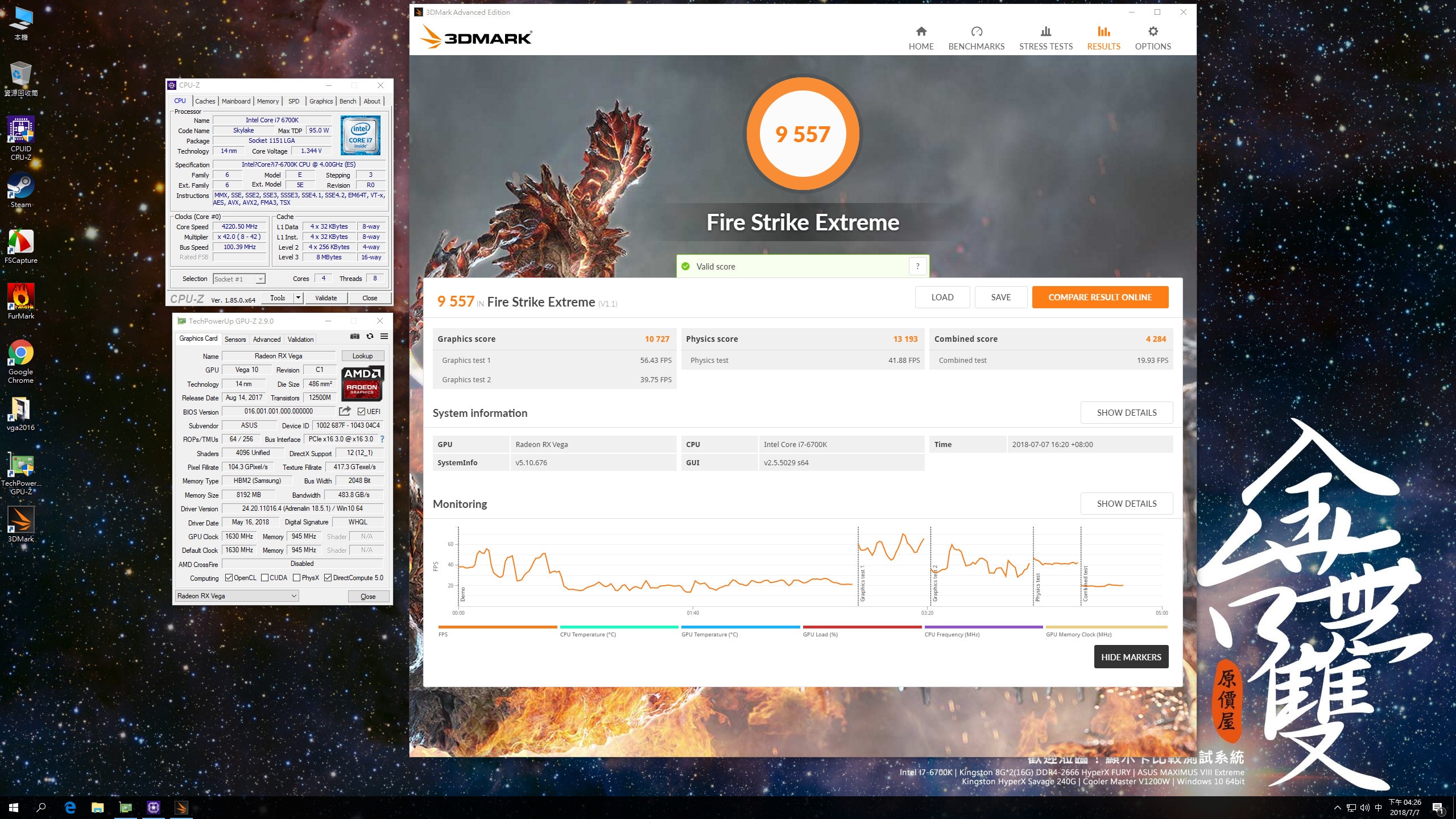This screenshot has height=819, width=1456.
Task: Toggle the PhysX checkbox in GPU-Z
Action: (x=296, y=578)
